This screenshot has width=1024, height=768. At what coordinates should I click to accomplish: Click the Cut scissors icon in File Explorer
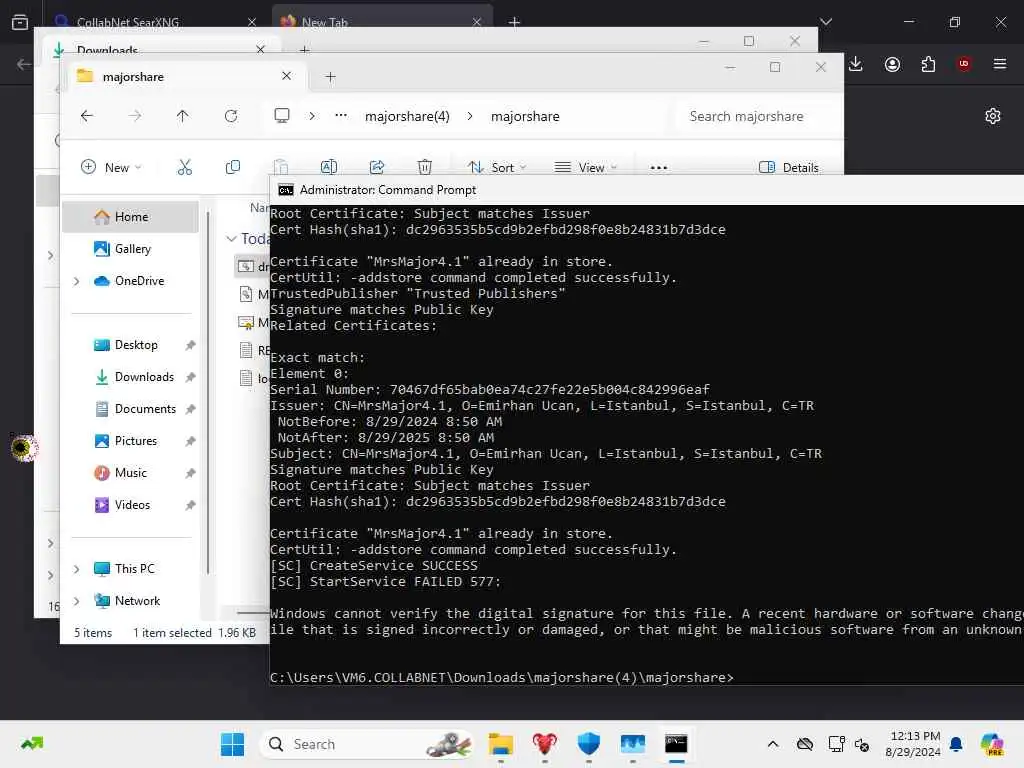coord(185,167)
